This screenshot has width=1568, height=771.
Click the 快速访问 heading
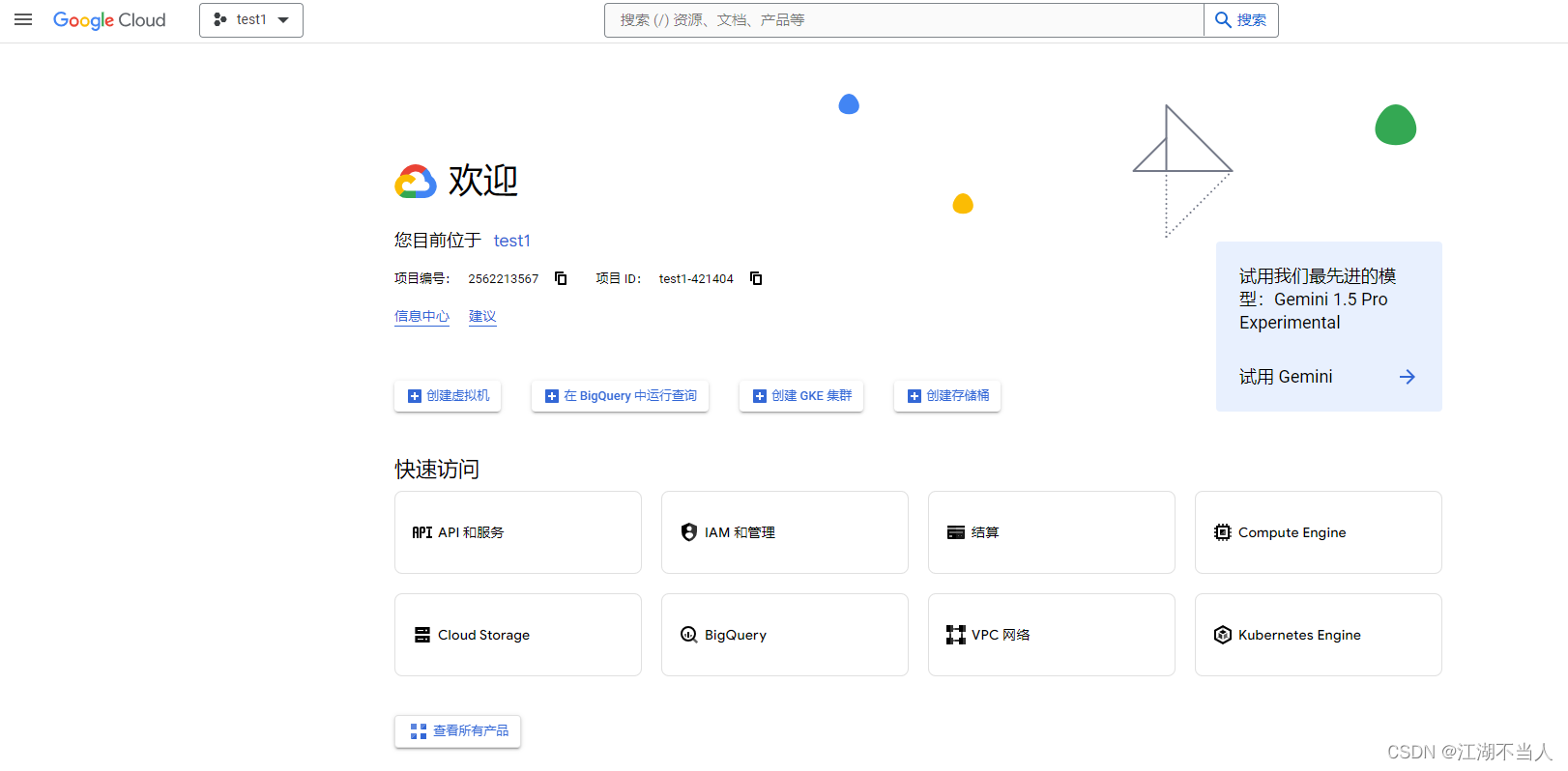[437, 470]
